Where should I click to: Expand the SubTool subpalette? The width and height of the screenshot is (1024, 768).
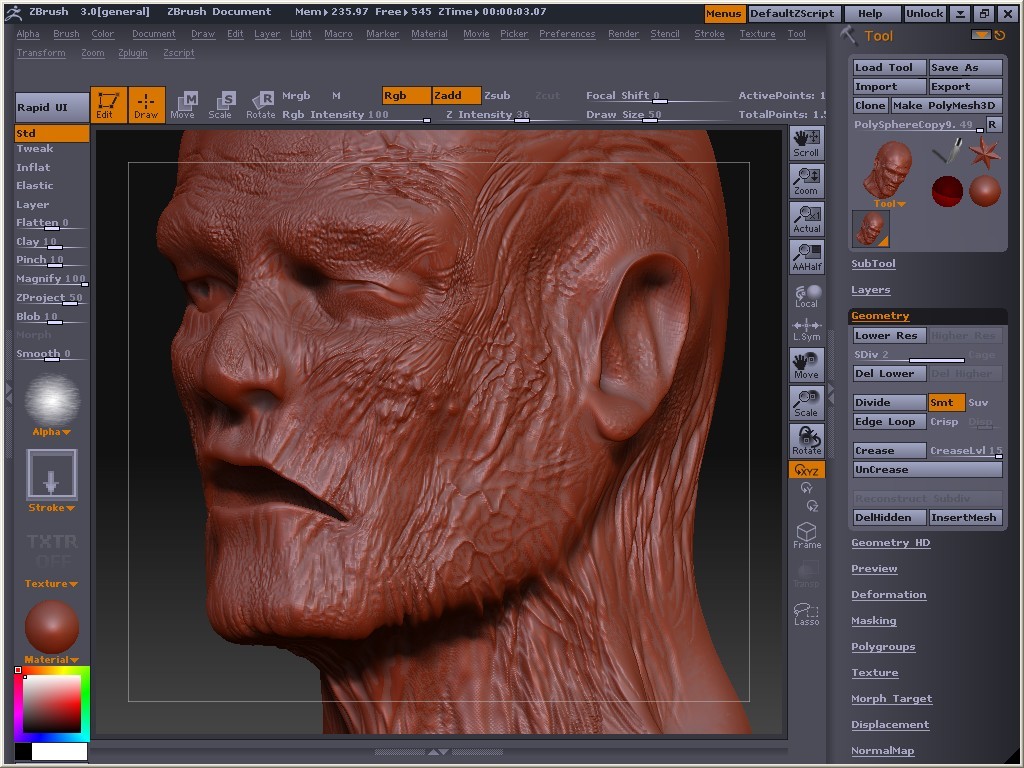[x=873, y=264]
